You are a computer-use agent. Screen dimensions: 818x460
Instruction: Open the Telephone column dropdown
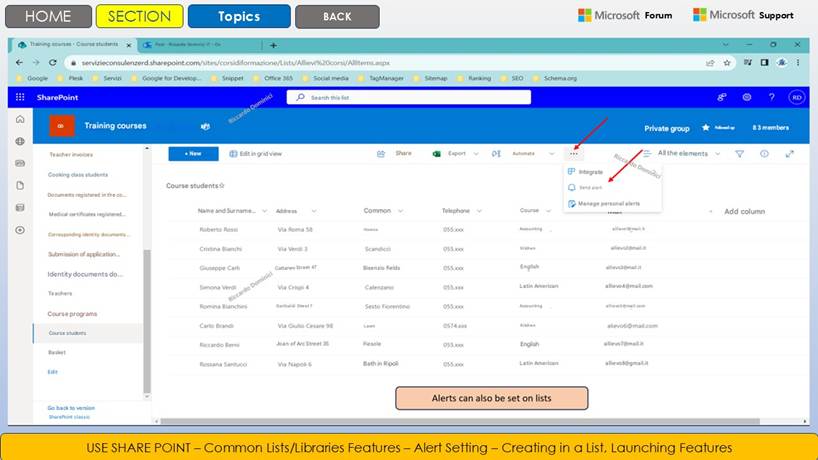point(479,211)
